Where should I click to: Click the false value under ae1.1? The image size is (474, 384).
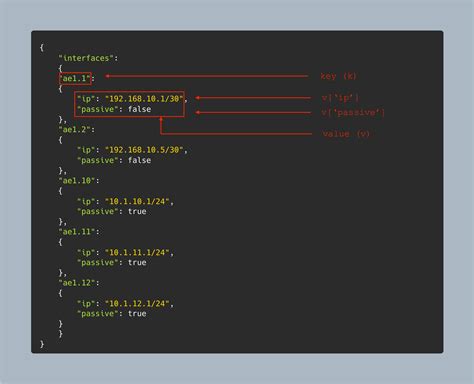click(x=139, y=109)
